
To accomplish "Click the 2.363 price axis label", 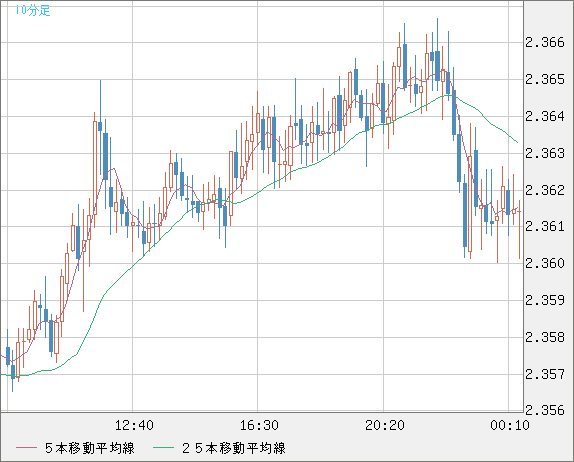I will tap(545, 153).
